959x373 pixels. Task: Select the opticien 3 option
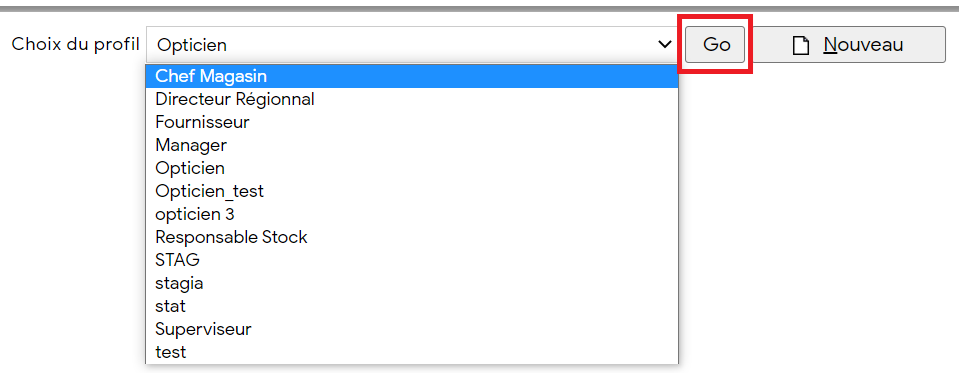coord(412,215)
